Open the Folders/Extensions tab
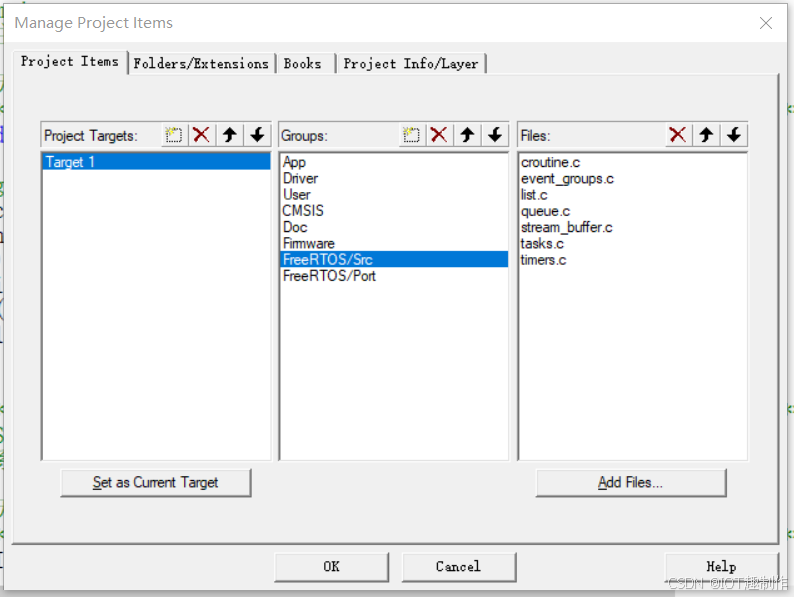794x597 pixels. (201, 64)
